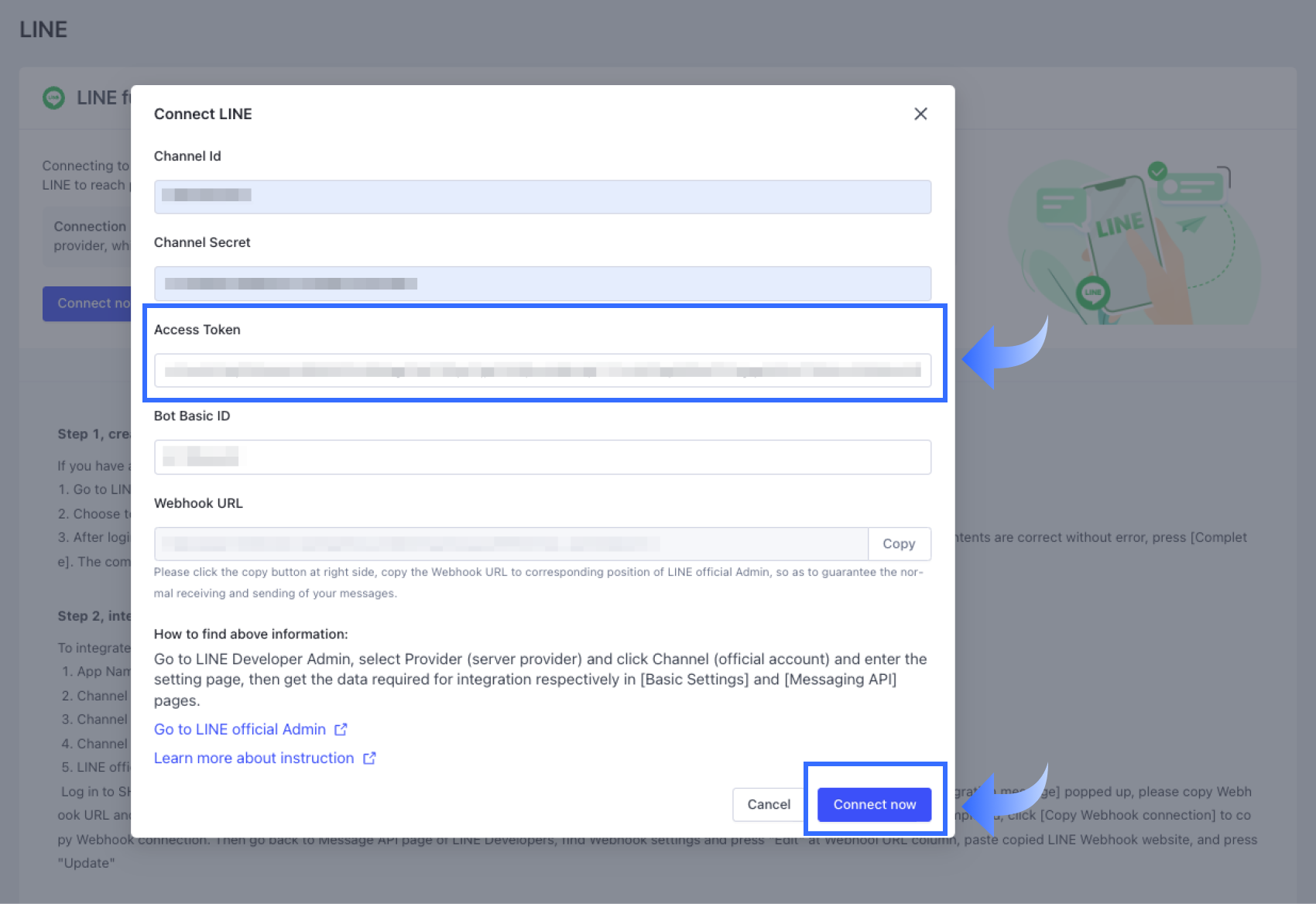Click external link icon beside Learn more
Viewport: 1316px width, 904px height.
pyautogui.click(x=369, y=758)
